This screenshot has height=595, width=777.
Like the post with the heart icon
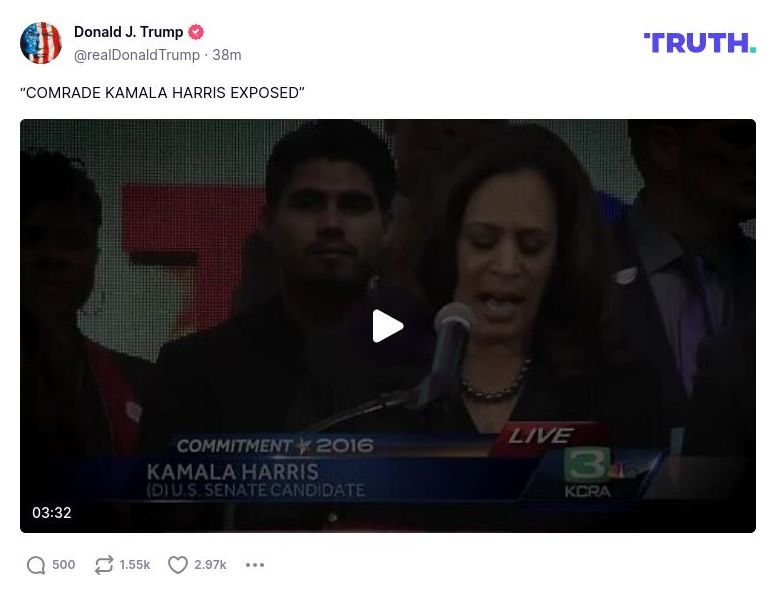click(x=177, y=565)
